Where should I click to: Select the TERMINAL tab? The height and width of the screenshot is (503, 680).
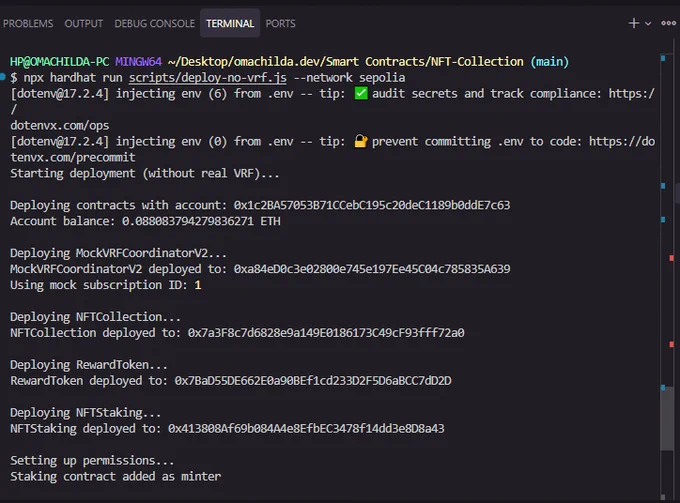(x=230, y=23)
